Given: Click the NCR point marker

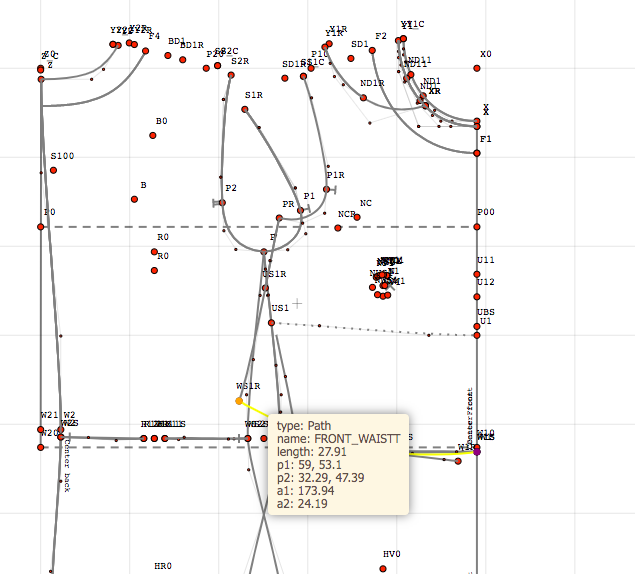Looking at the screenshot, I should point(338,228).
